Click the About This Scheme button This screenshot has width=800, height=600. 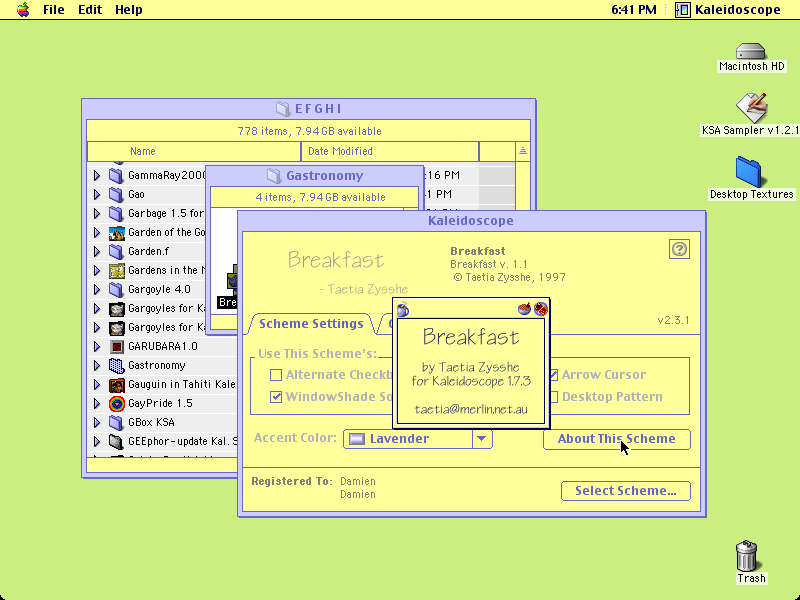coord(617,439)
